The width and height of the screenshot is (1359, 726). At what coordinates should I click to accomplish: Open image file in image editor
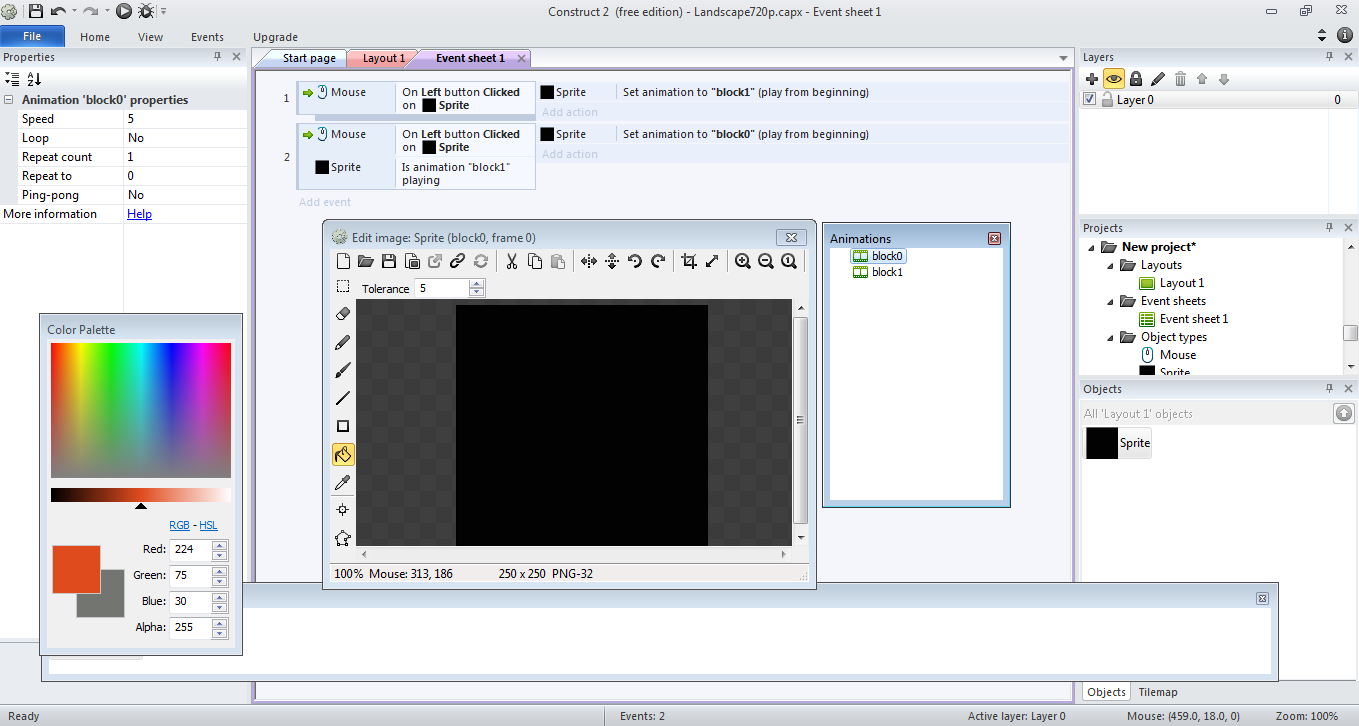[x=366, y=261]
